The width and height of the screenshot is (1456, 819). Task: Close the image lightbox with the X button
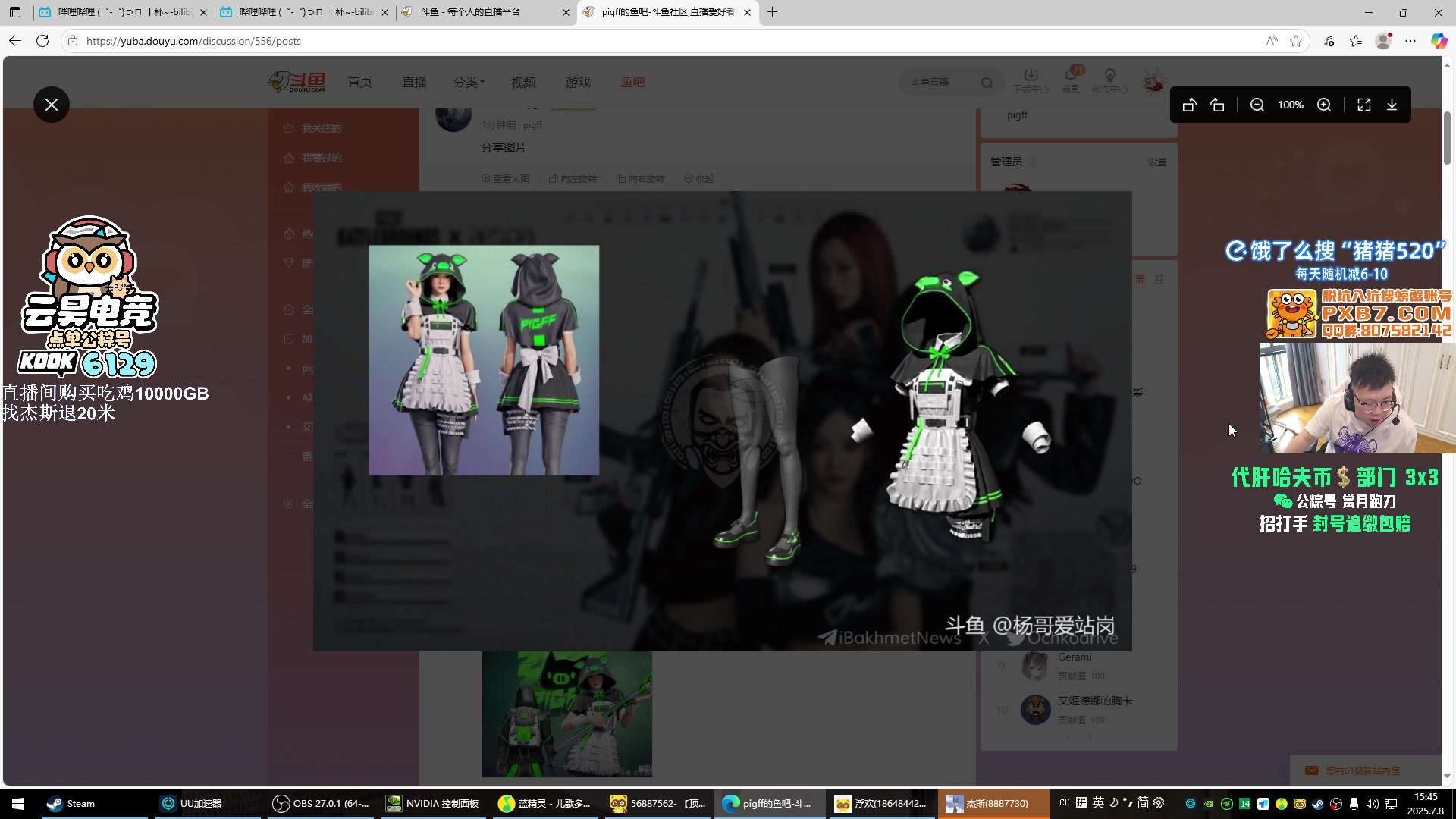point(52,105)
